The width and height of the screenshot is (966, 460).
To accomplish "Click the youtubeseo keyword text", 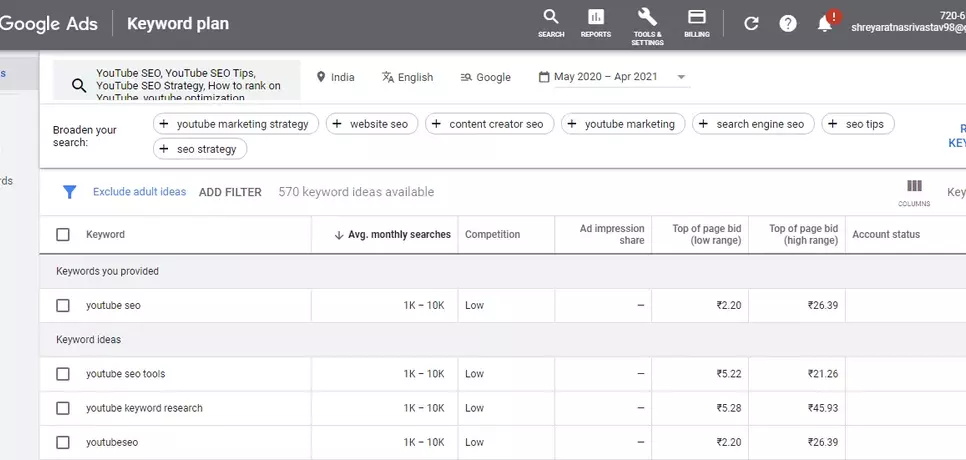I will [x=112, y=442].
